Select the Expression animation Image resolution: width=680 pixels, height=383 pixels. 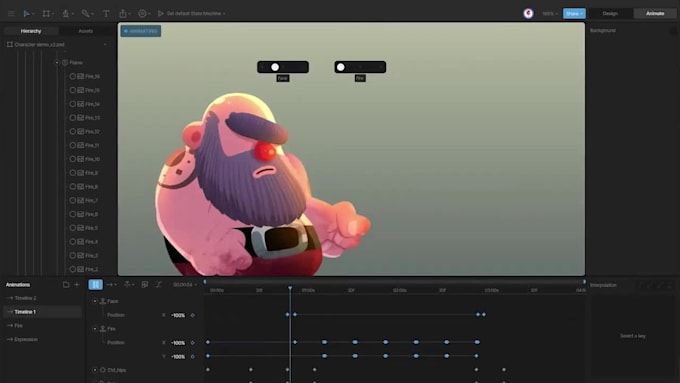[26, 339]
